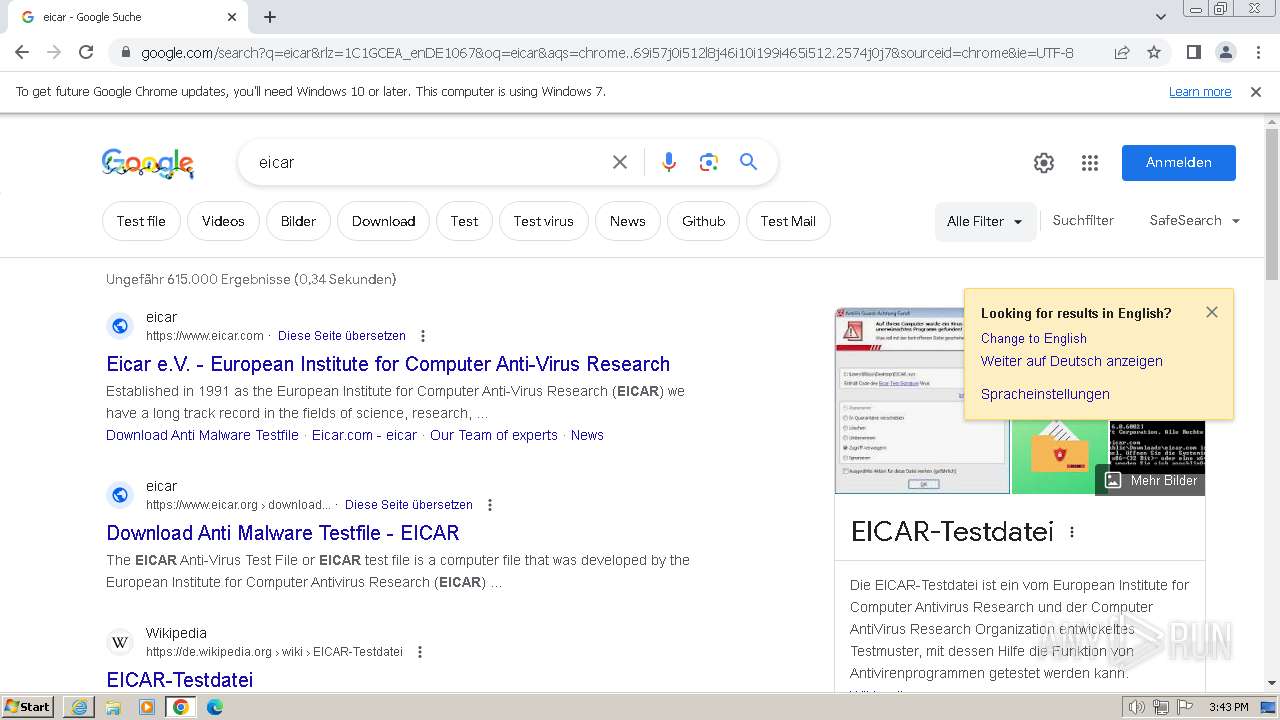
Task: Submit search with magnifier icon
Action: click(x=748, y=162)
